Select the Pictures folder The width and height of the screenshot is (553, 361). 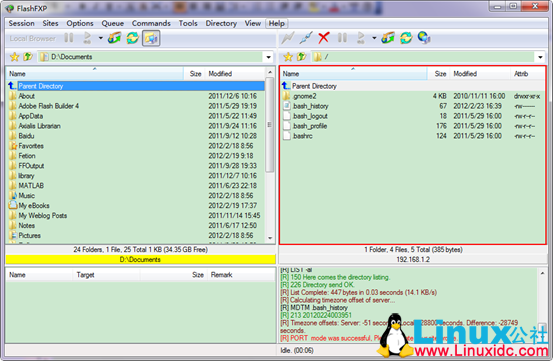[29, 235]
